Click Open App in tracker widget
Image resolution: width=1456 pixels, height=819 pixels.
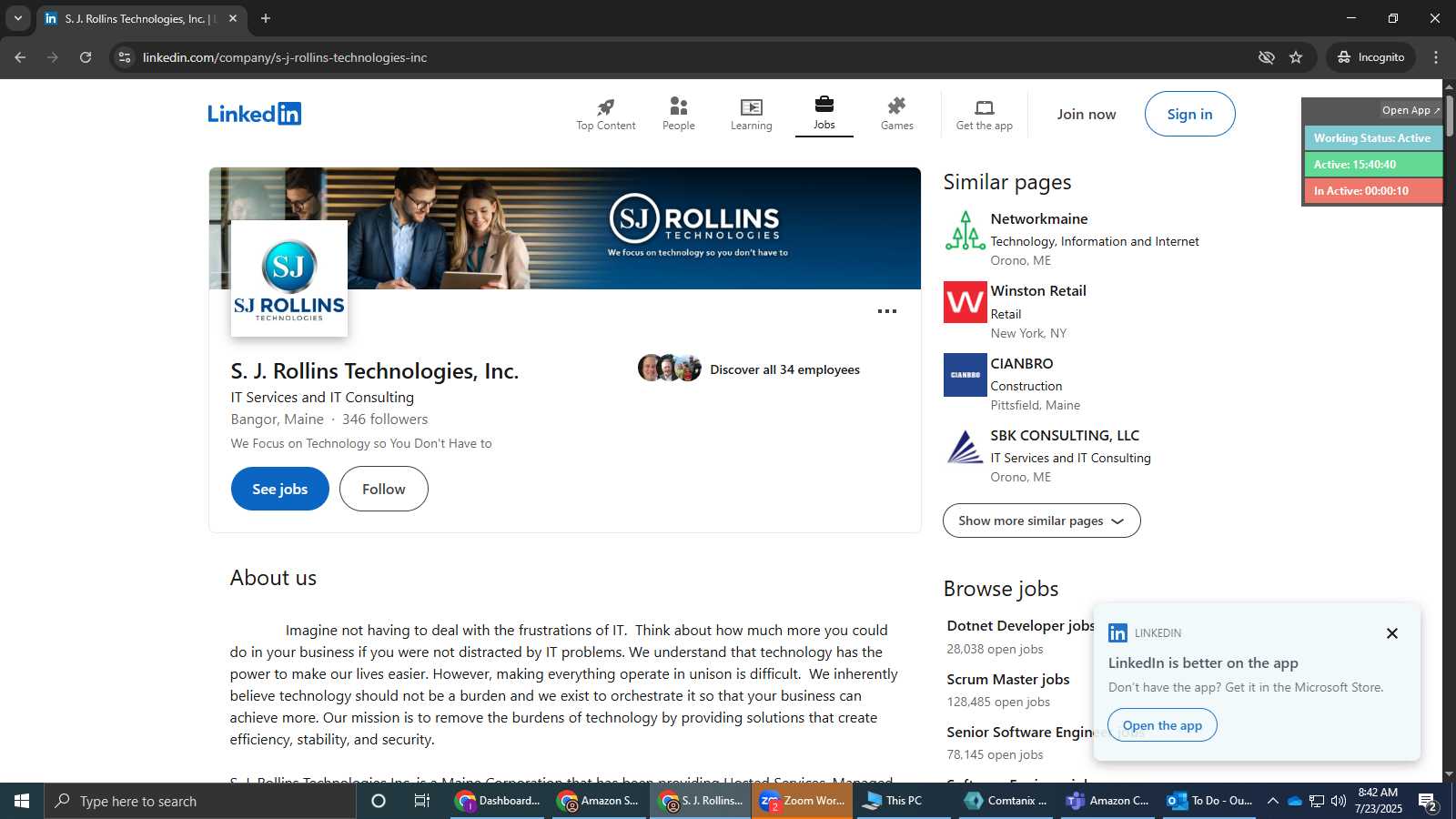pos(1410,110)
